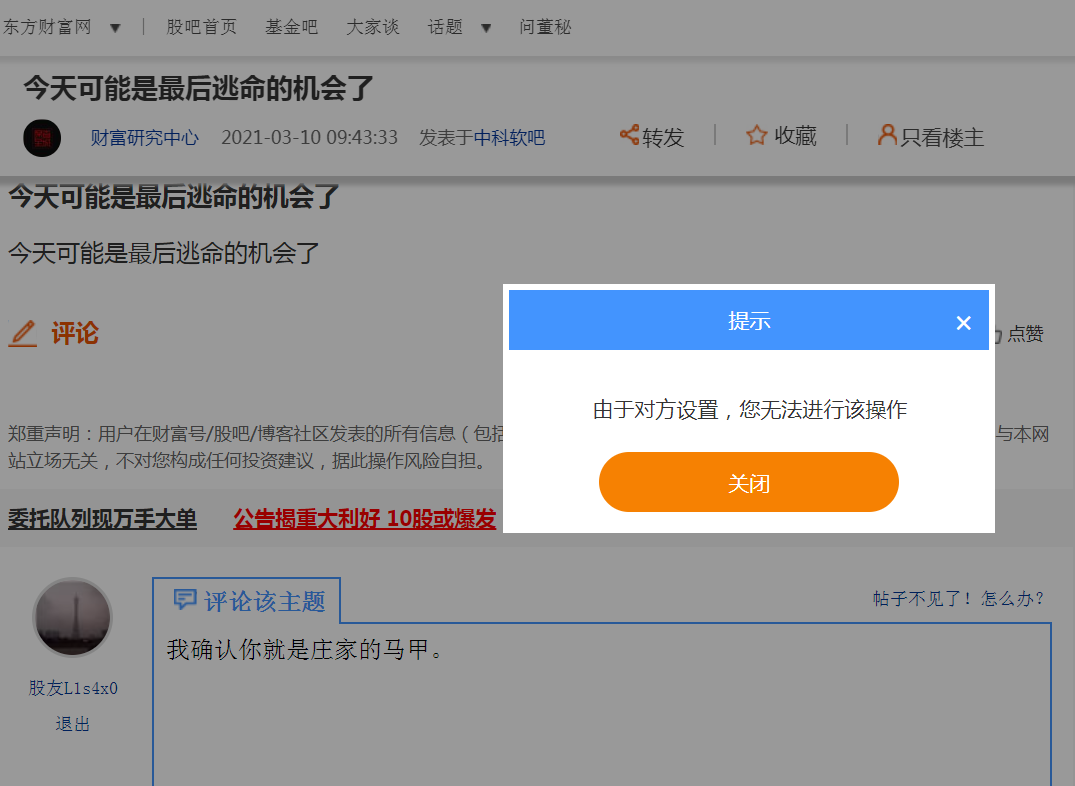1075x786 pixels.
Task: Open the 大家谈 menu item
Action: click(372, 27)
